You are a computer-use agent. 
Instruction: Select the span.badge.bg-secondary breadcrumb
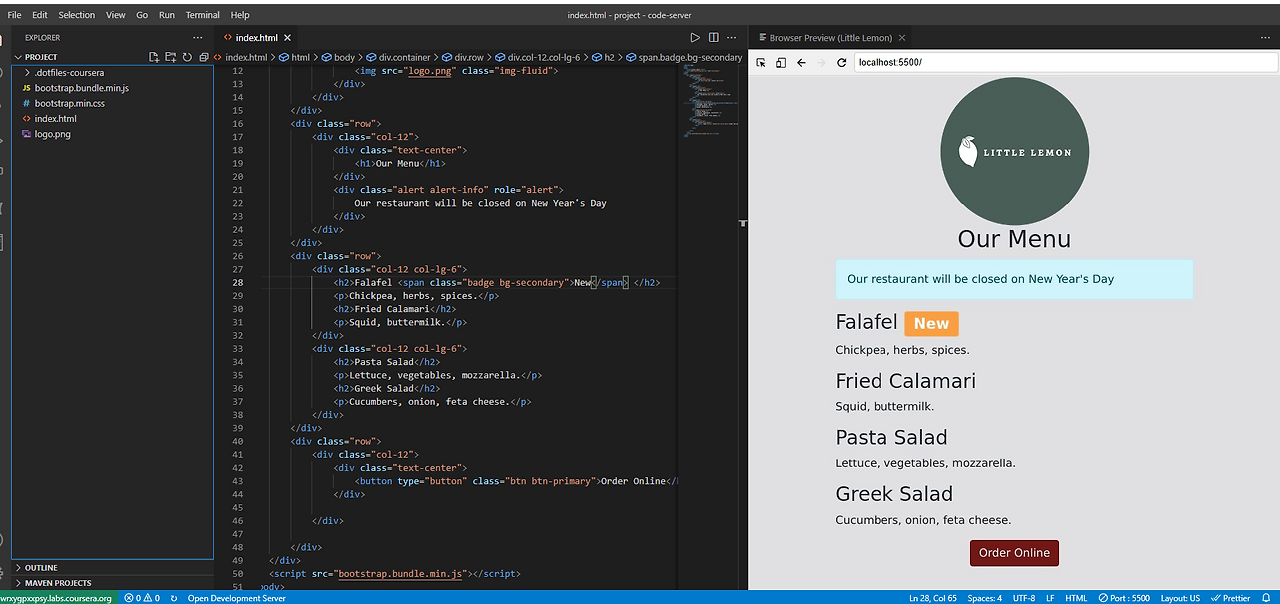[x=683, y=57]
